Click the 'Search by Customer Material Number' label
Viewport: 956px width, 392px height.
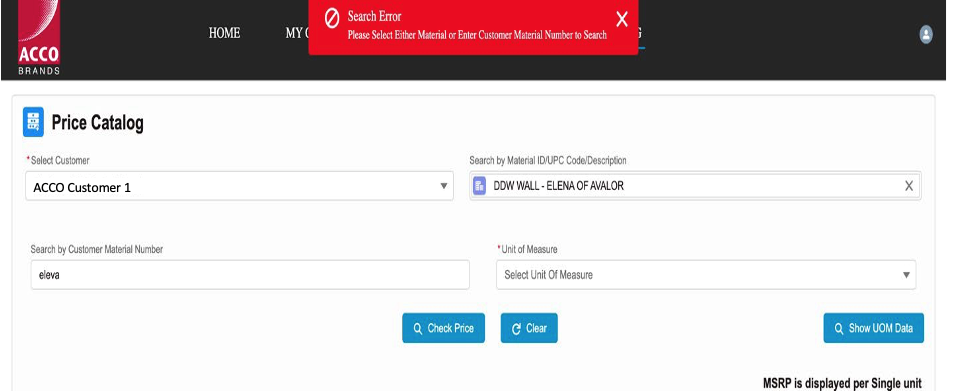(x=96, y=249)
